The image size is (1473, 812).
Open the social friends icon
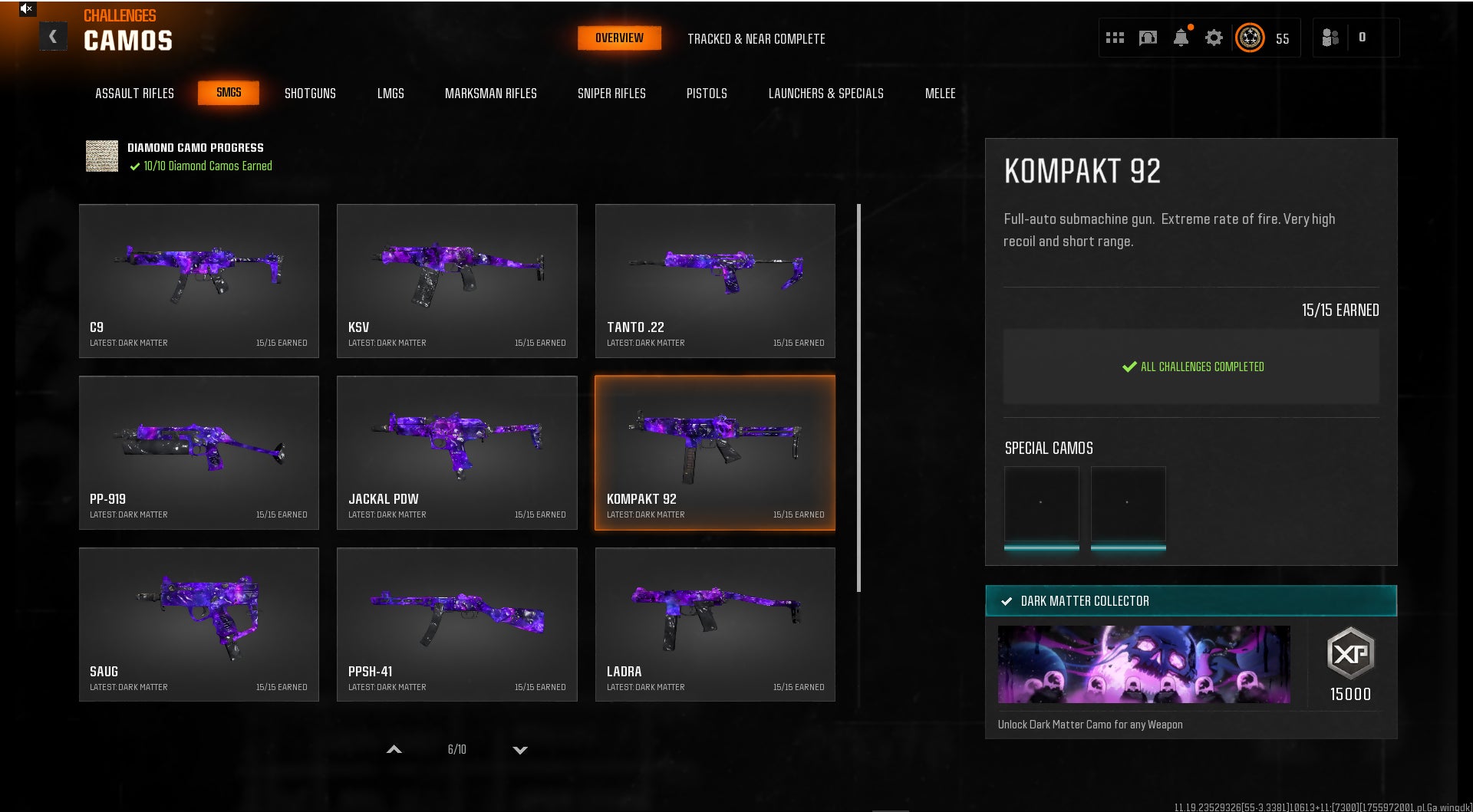click(x=1330, y=38)
